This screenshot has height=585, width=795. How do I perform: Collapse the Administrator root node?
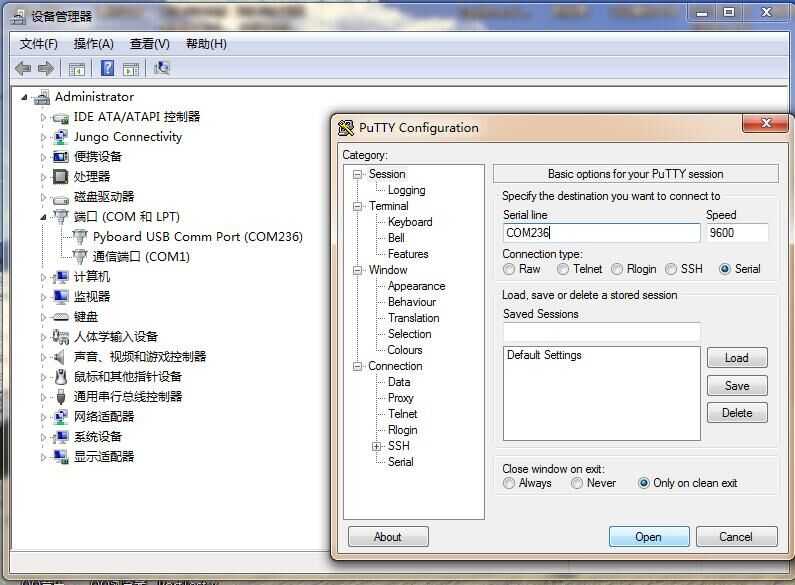pyautogui.click(x=24, y=97)
